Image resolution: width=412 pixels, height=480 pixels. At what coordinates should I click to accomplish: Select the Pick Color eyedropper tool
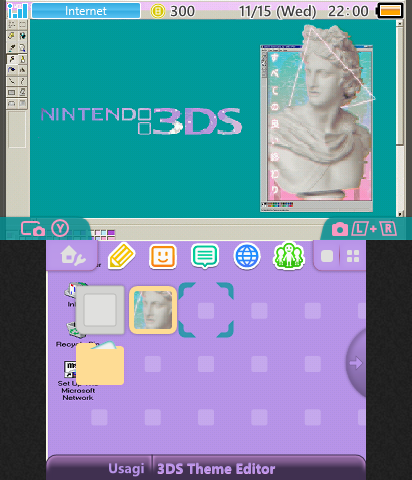12,47
